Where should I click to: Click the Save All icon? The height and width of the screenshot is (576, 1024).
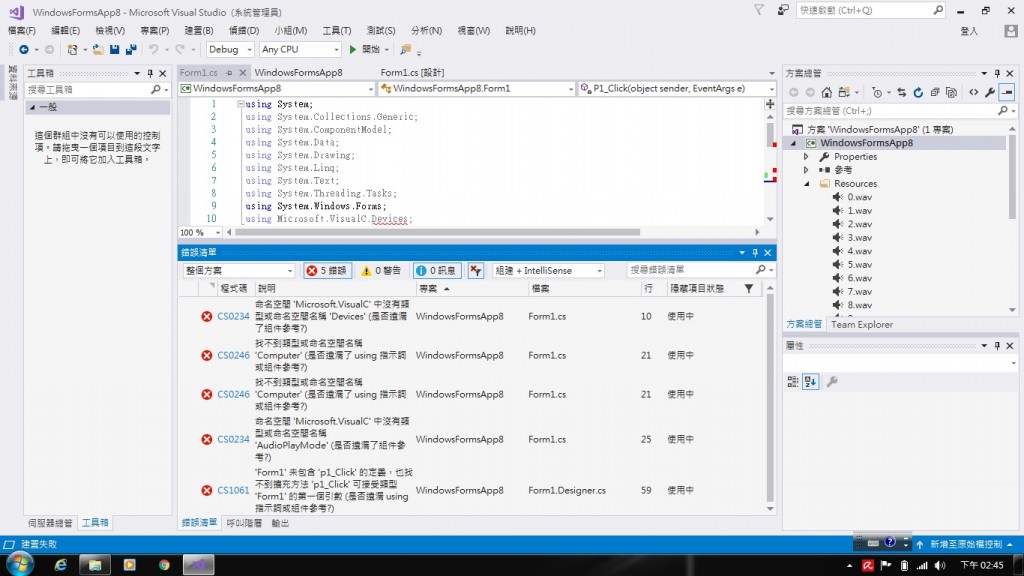click(131, 50)
